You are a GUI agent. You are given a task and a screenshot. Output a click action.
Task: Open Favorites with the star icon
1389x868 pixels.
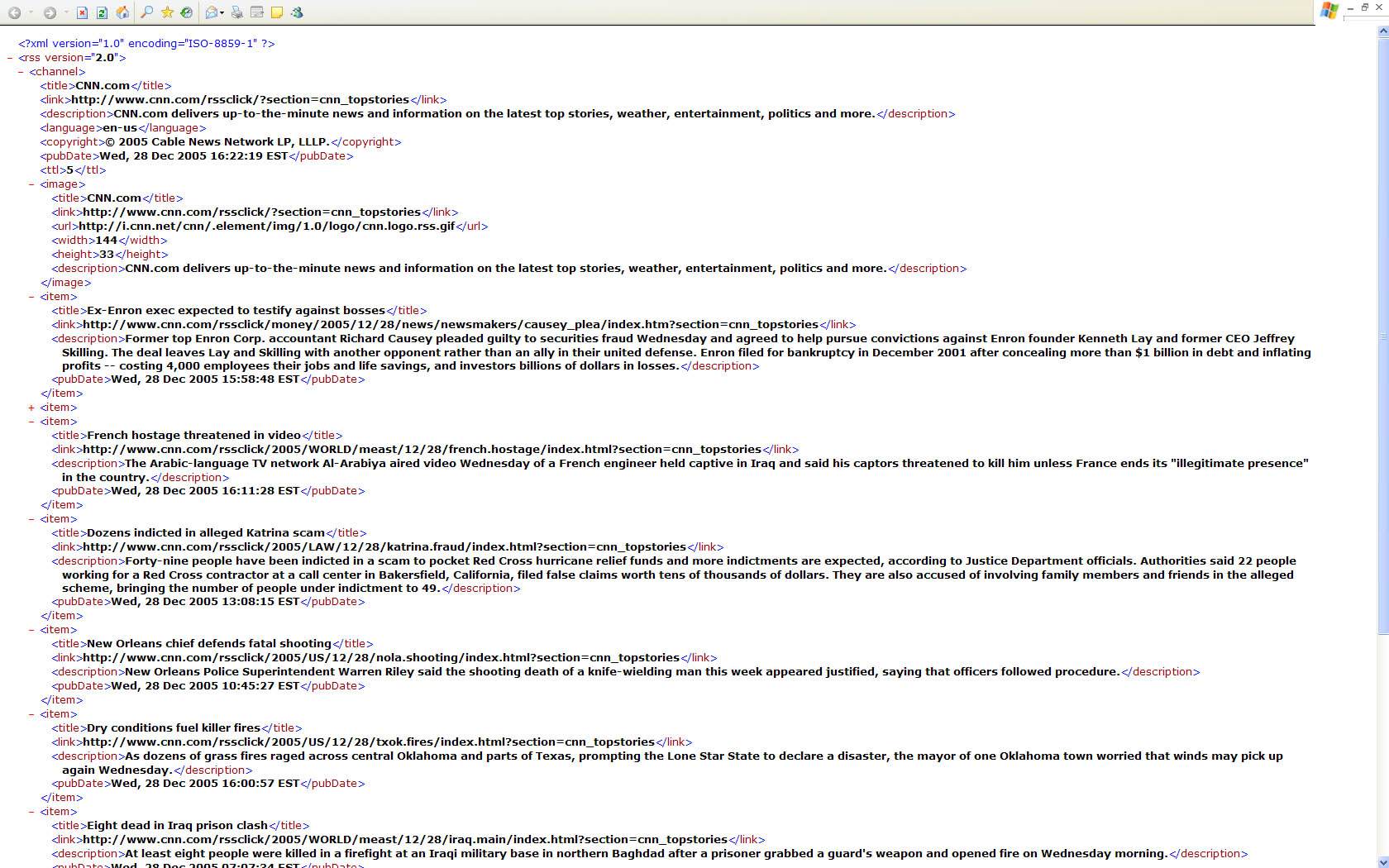point(167,12)
